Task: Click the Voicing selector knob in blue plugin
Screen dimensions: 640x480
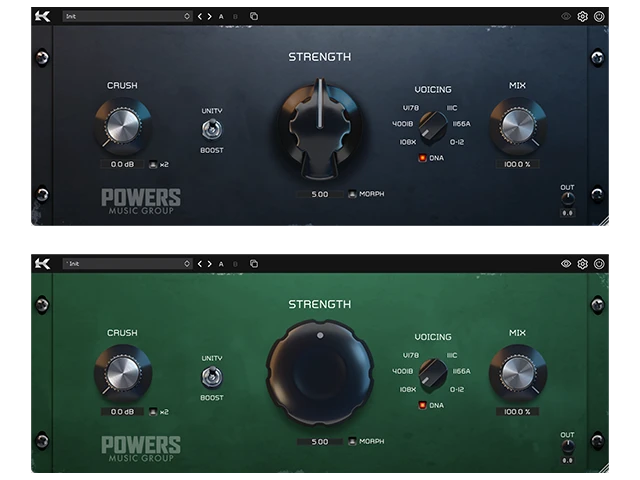Action: (x=433, y=127)
